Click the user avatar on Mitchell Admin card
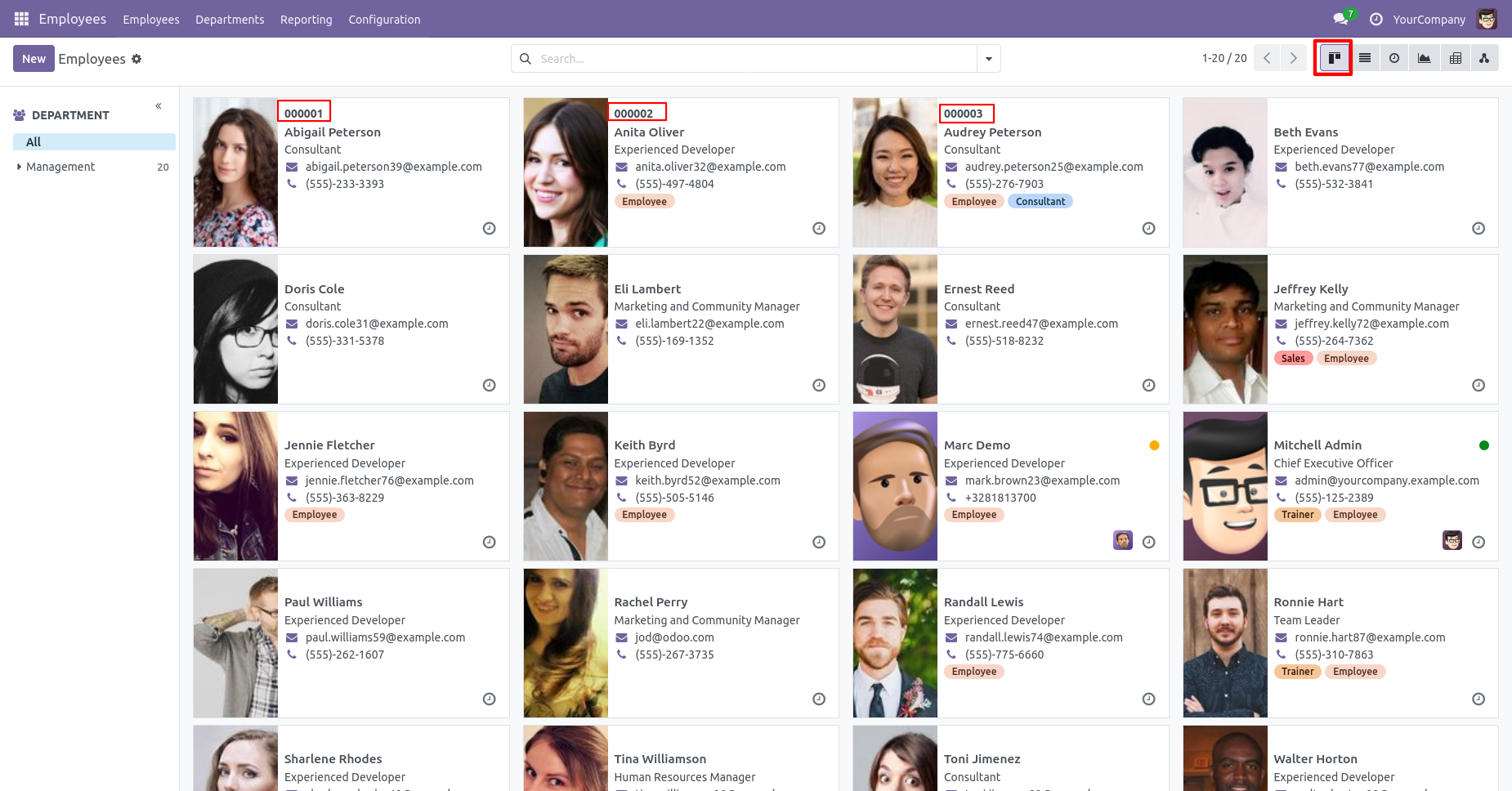 [1452, 540]
